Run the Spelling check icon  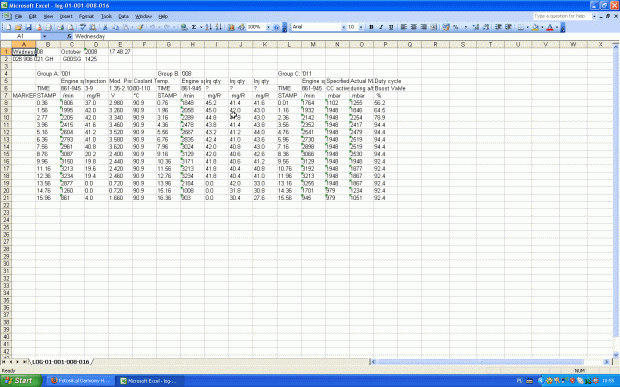click(x=83, y=27)
